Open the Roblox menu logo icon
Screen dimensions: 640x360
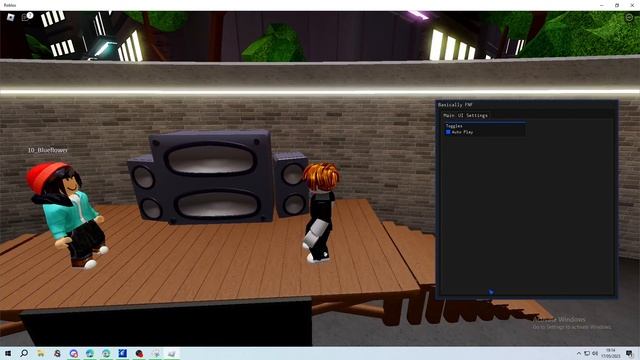tap(11, 17)
